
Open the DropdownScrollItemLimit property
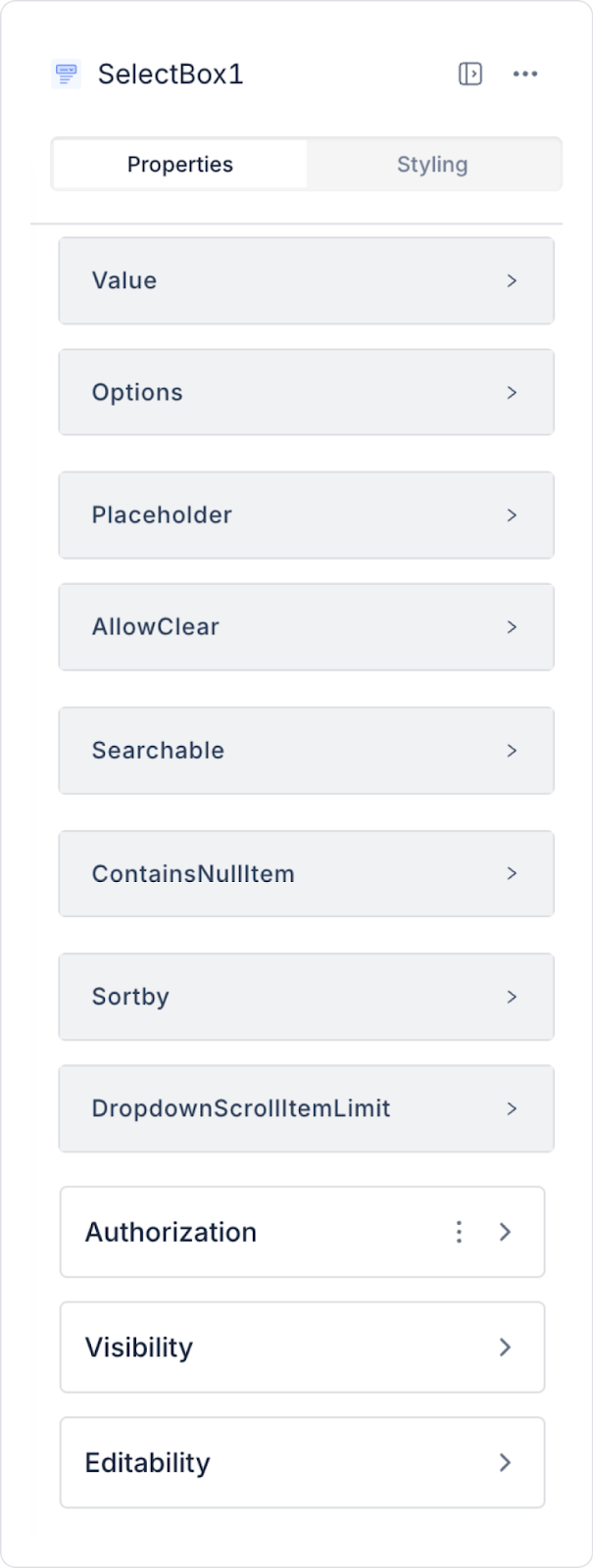(306, 1108)
